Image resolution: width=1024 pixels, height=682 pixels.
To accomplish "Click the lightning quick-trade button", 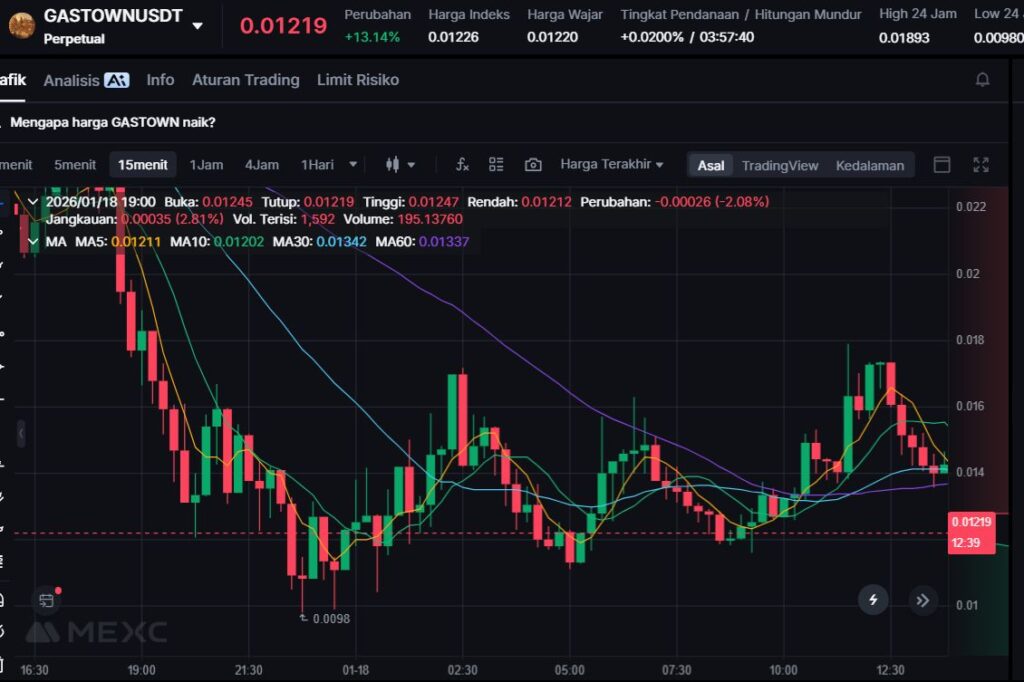I will tap(873, 599).
